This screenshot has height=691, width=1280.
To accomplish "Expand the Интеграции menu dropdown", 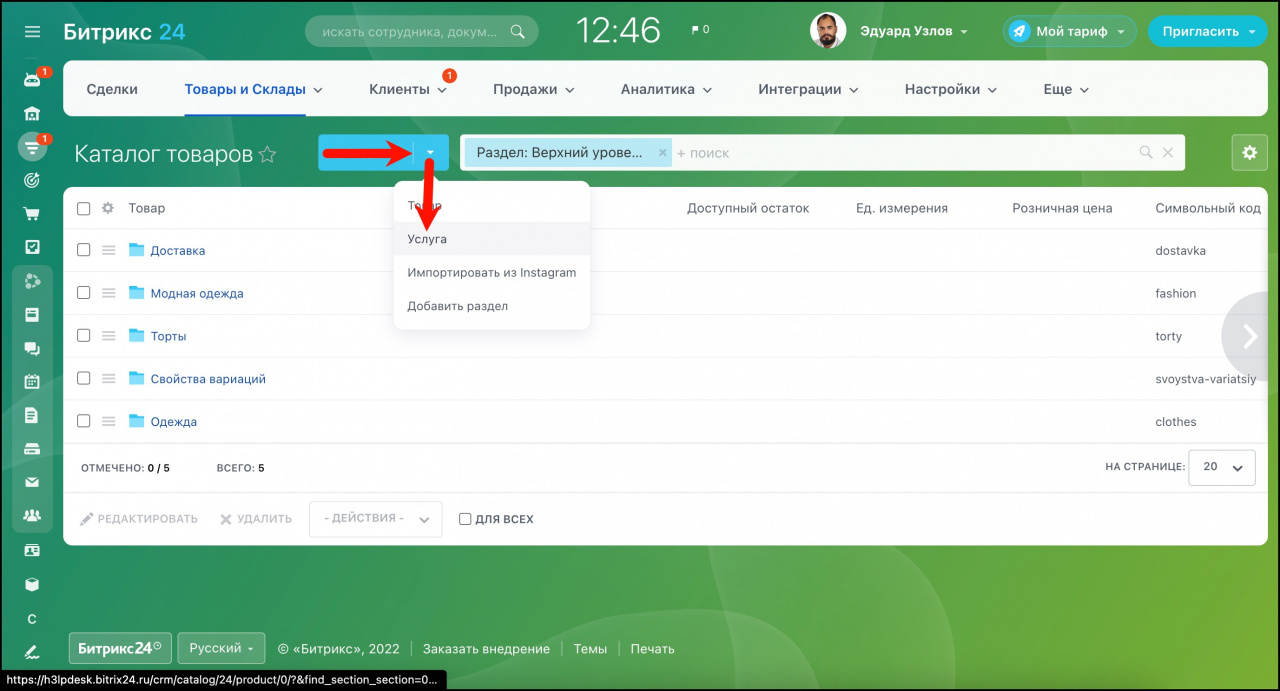I will 854,90.
